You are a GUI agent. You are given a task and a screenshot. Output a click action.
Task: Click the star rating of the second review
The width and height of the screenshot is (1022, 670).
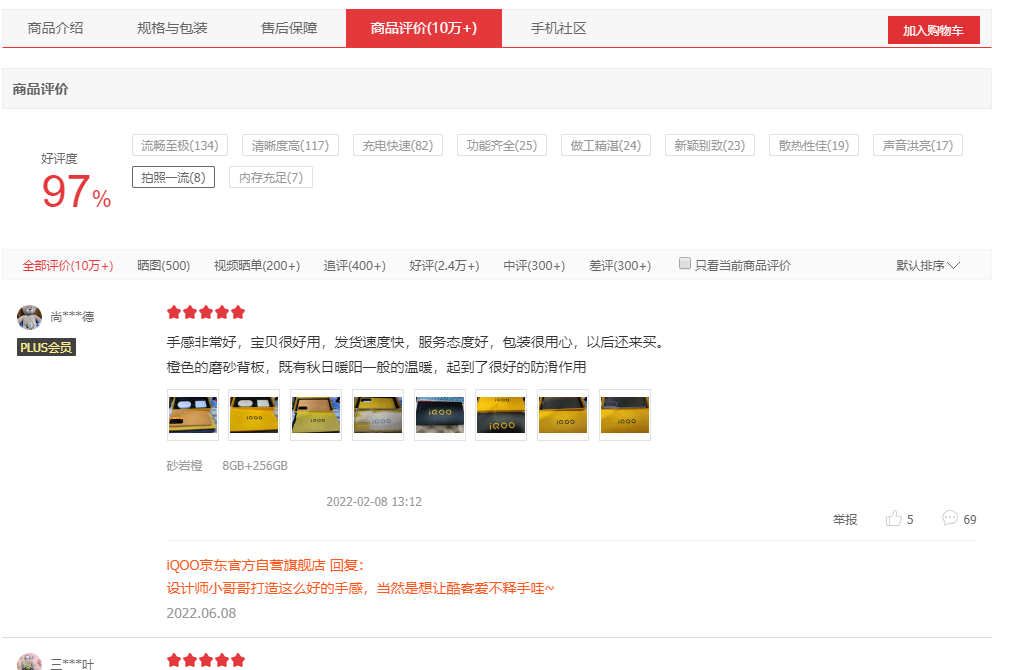pos(205,659)
